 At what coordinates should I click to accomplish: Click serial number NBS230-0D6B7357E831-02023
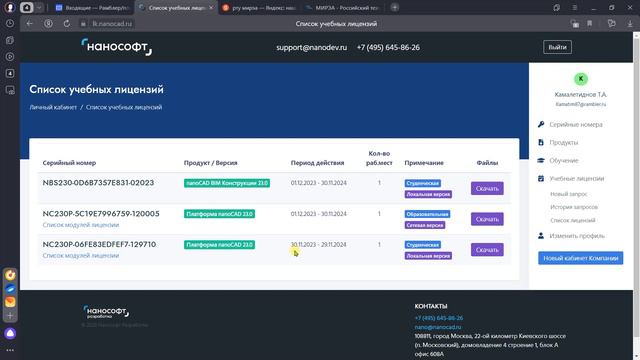[98, 183]
